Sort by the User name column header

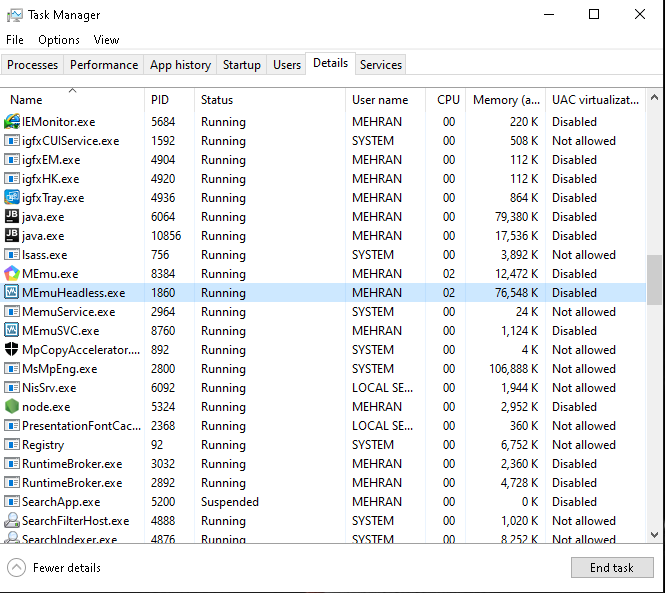(386, 100)
